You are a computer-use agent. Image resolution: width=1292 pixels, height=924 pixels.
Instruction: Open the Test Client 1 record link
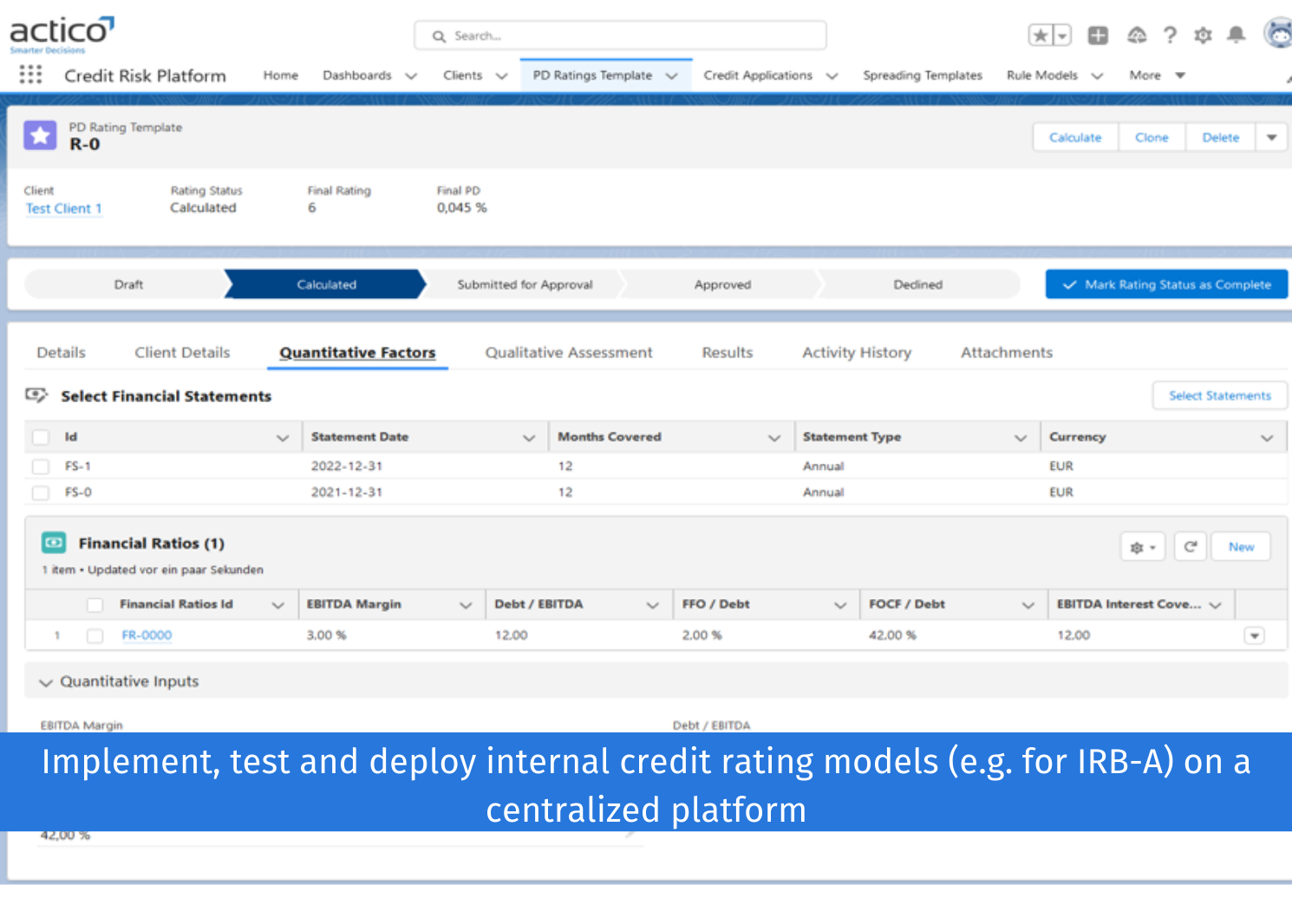click(x=62, y=208)
